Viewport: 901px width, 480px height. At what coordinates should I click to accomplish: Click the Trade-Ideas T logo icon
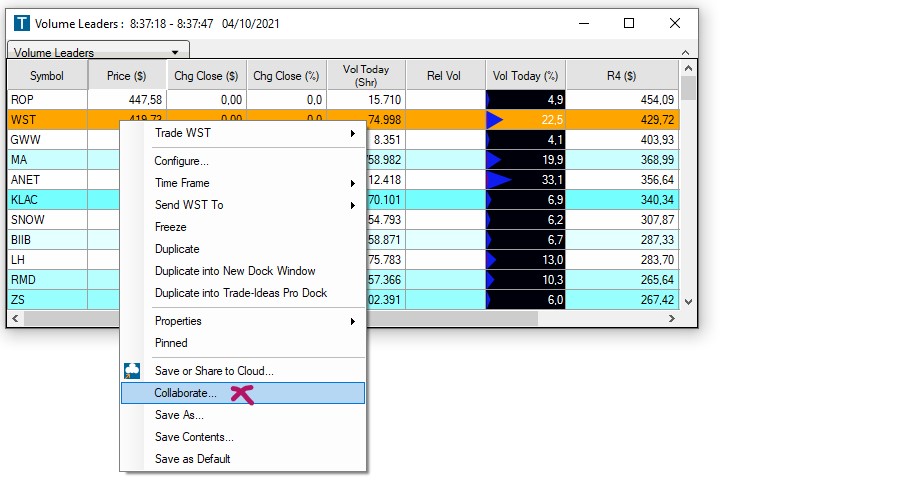click(x=22, y=23)
